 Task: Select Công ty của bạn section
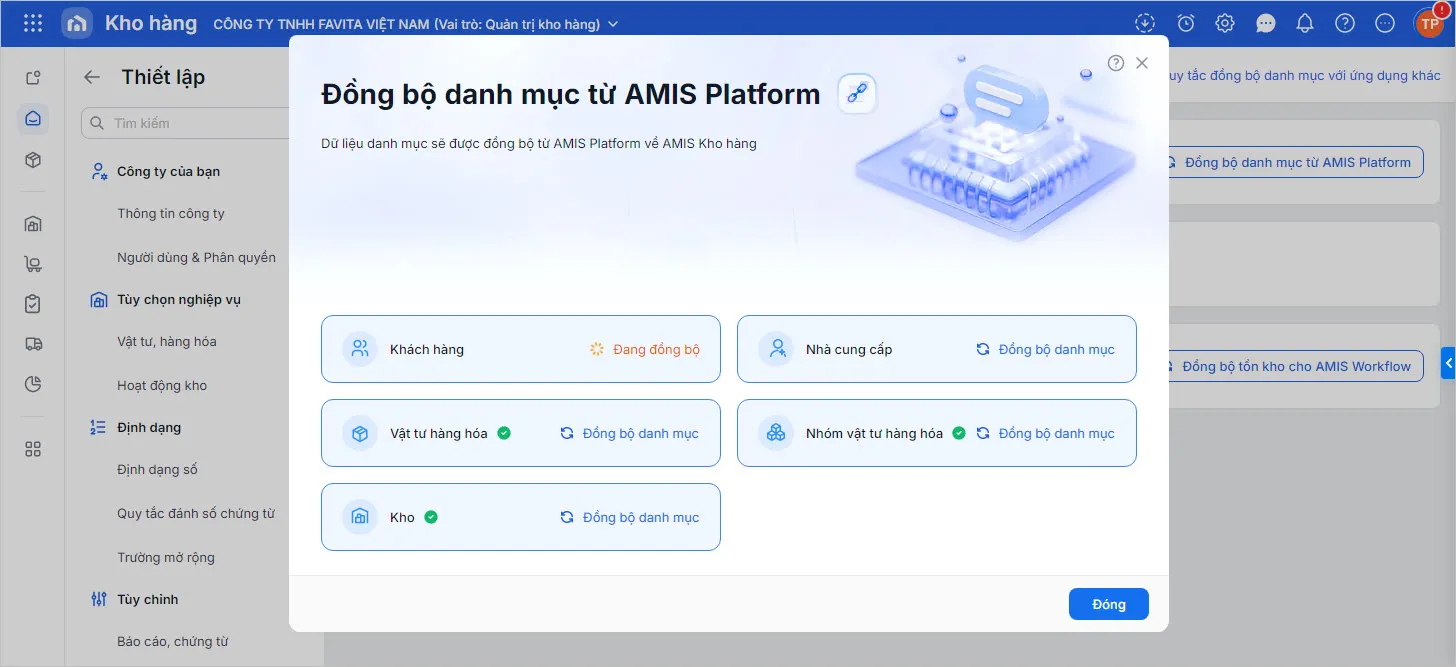tap(168, 171)
